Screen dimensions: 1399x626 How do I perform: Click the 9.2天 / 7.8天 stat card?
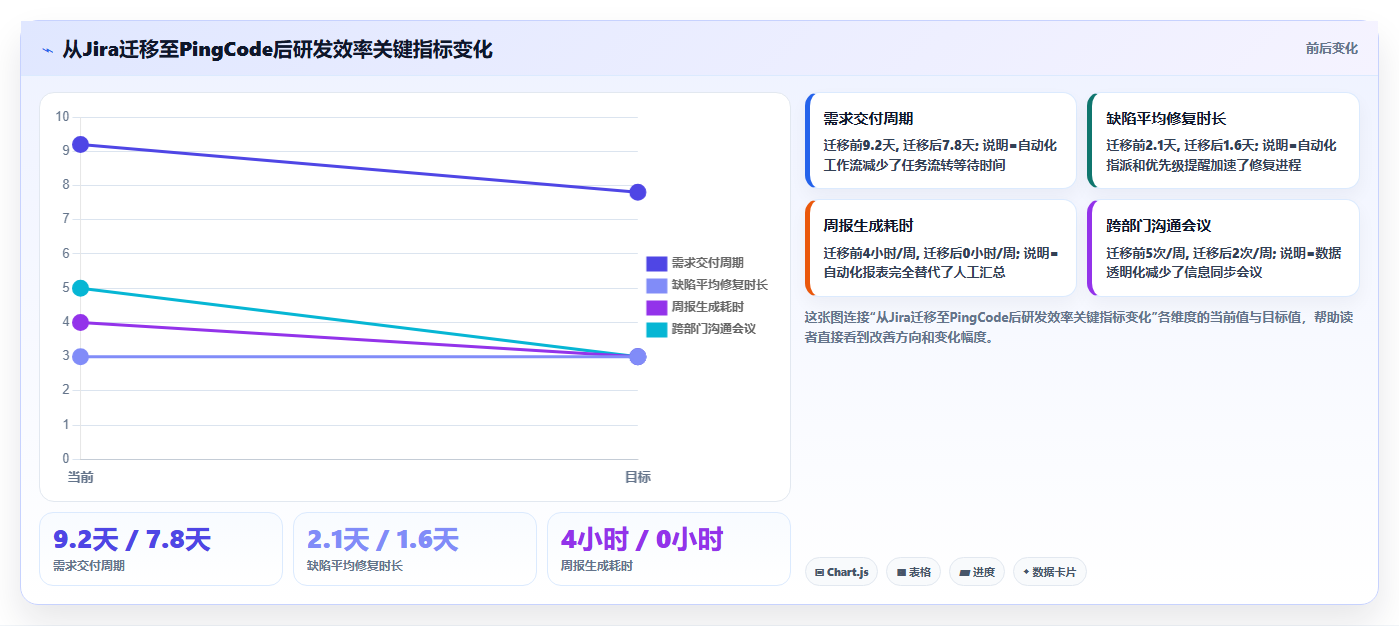tap(161, 549)
